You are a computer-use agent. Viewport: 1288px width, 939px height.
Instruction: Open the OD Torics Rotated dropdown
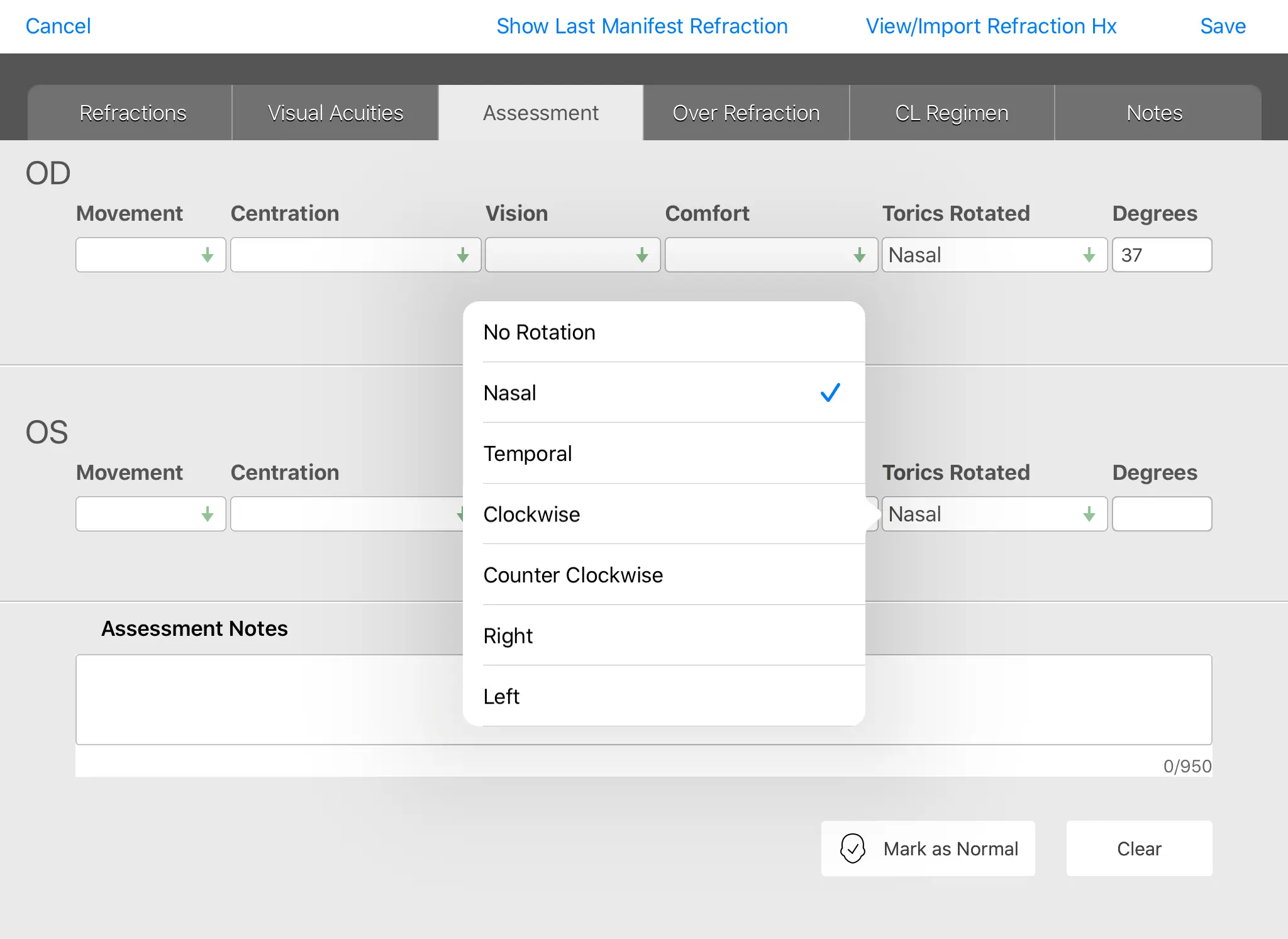pyautogui.click(x=994, y=255)
